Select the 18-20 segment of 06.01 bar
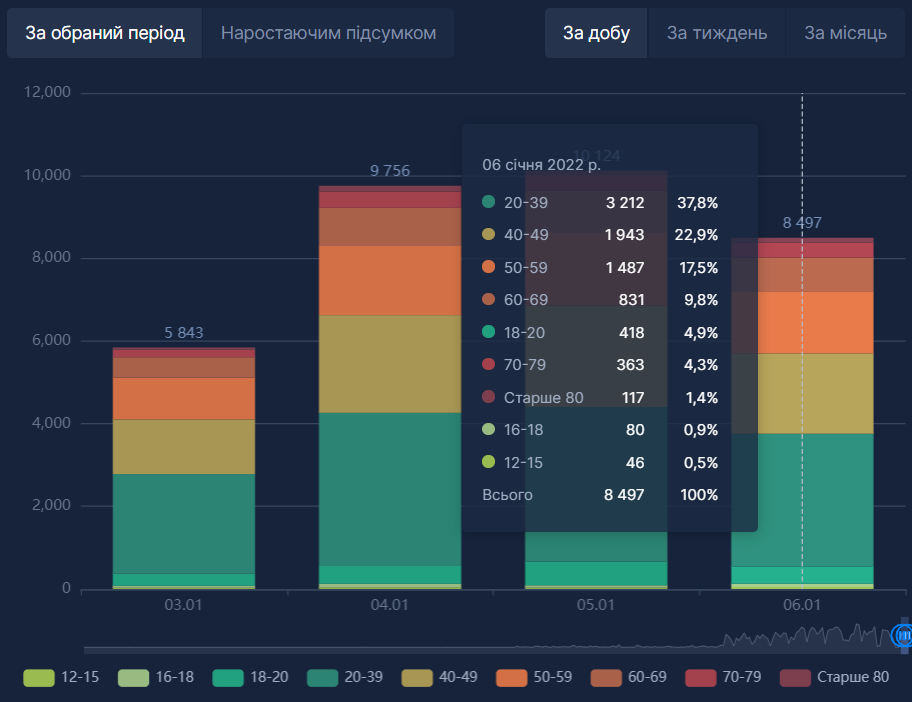Screen dimensions: 912x702 [x=803, y=575]
